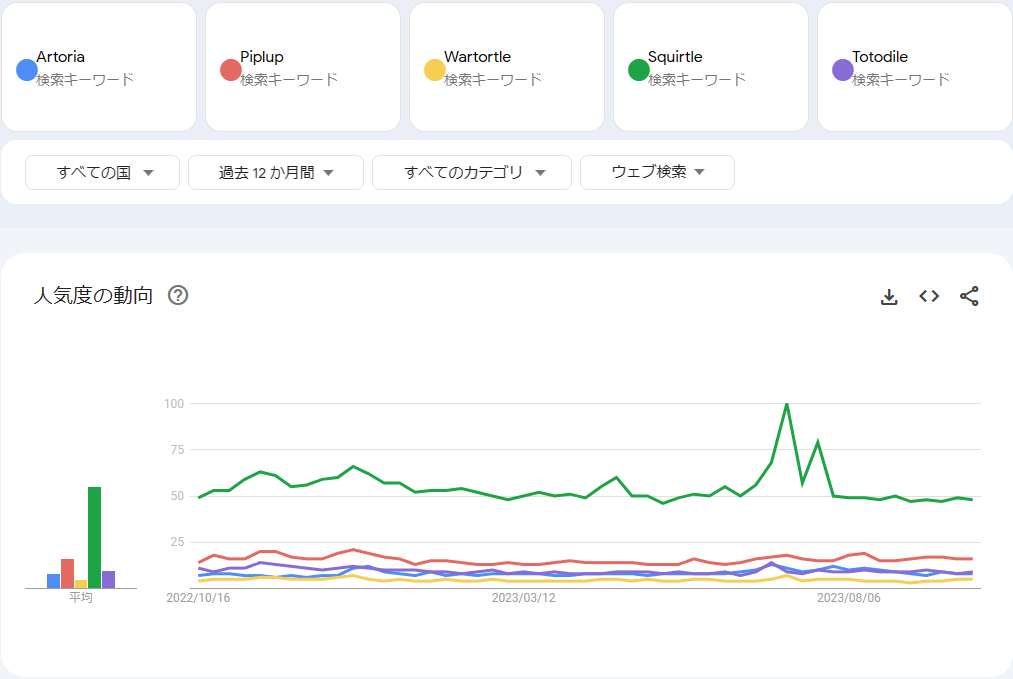The image size is (1013, 679).
Task: Edit the Wartortle search term
Action: [x=478, y=57]
